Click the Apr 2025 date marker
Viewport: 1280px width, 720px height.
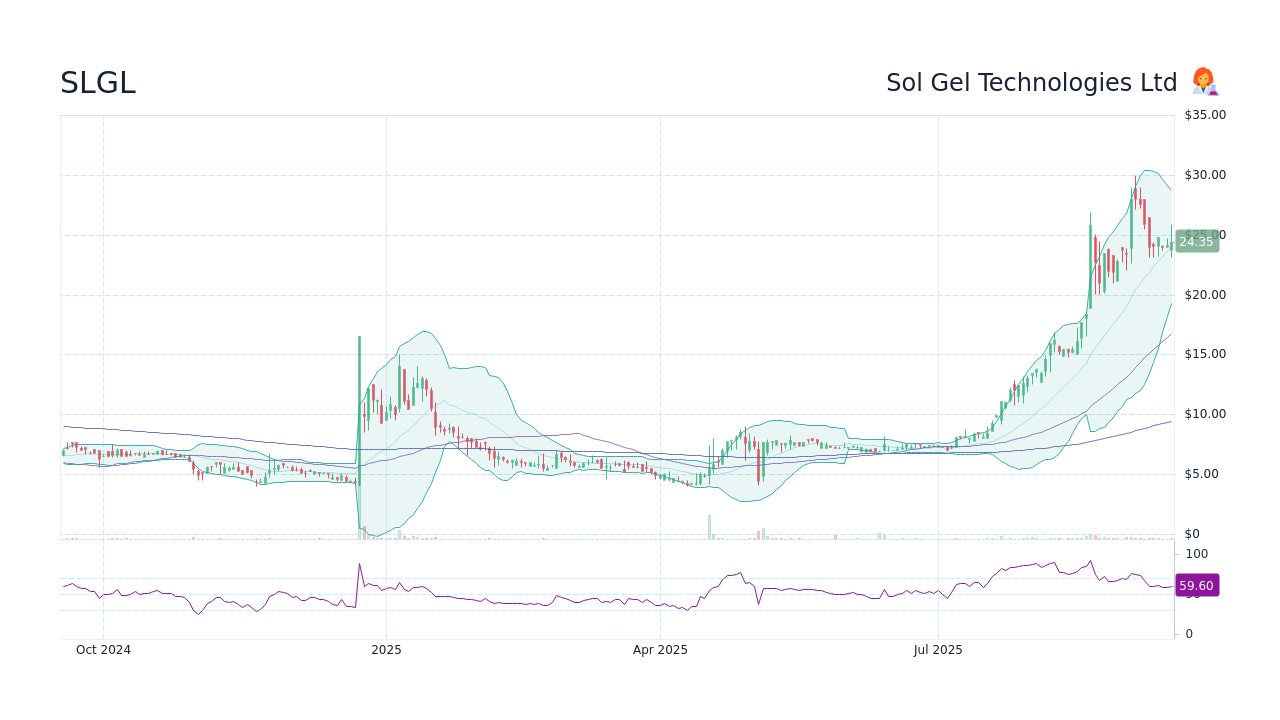(x=660, y=649)
